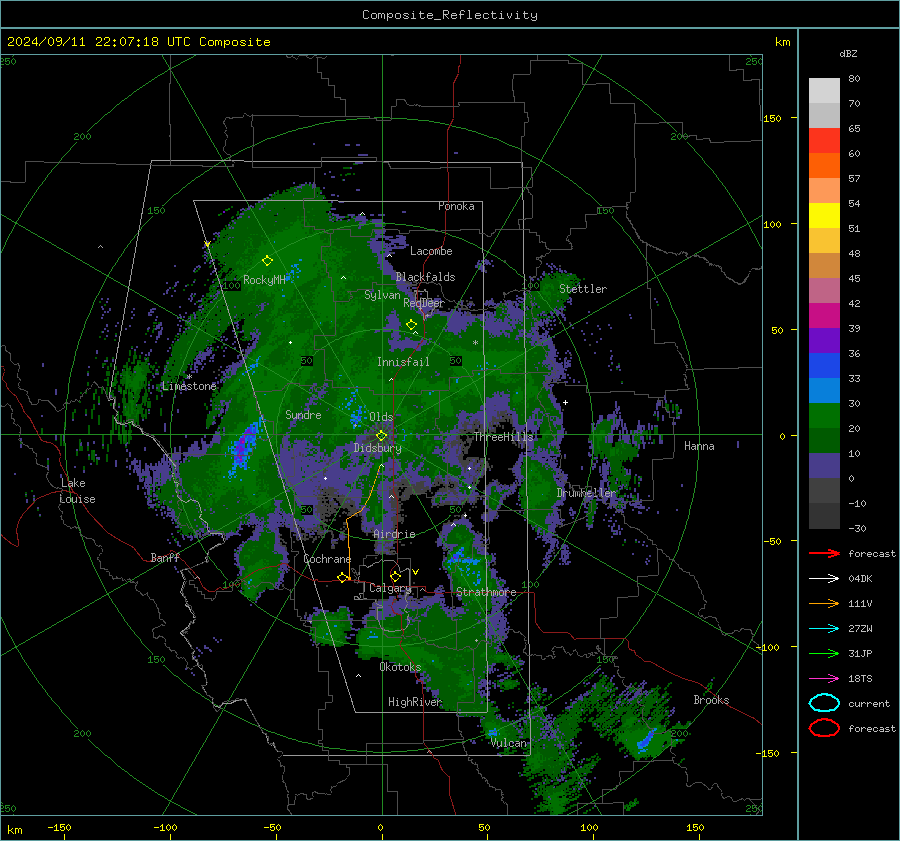The width and height of the screenshot is (900, 841).
Task: Click the Stettler city label
Action: (583, 289)
